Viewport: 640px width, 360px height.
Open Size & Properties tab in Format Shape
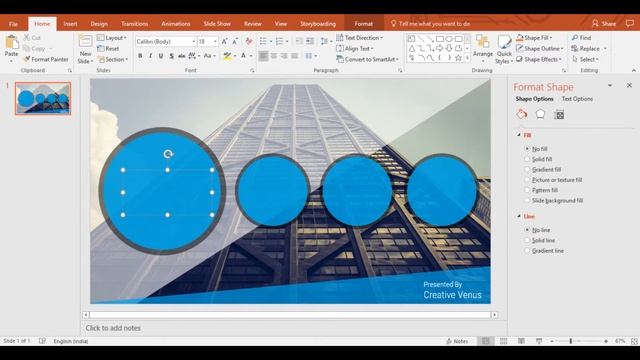click(x=559, y=115)
